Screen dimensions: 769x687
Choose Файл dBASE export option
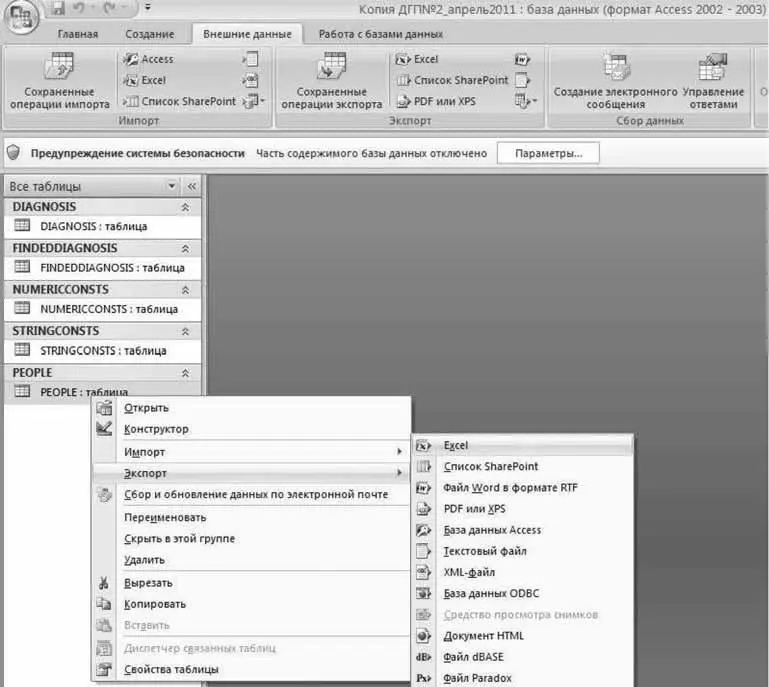[x=523, y=657]
